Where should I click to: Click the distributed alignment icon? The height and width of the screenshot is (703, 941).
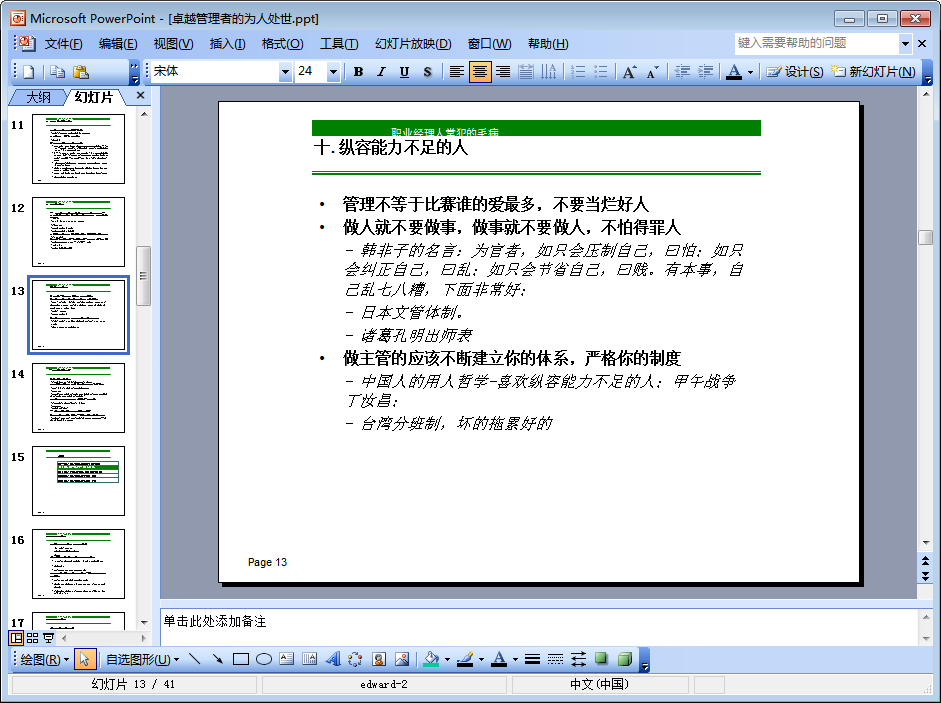coord(526,72)
